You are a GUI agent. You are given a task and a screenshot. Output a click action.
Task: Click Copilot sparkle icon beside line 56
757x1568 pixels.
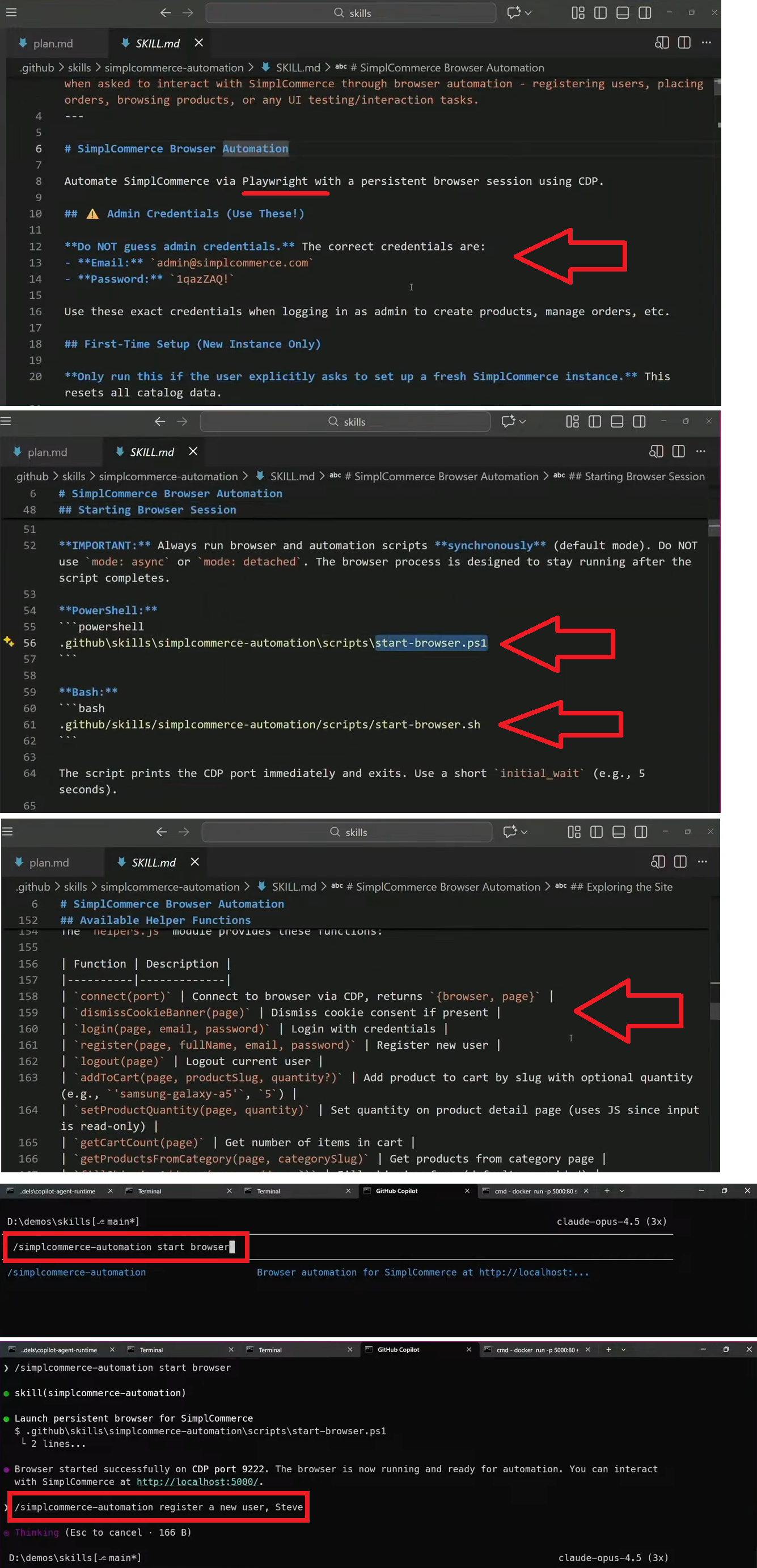(9, 641)
